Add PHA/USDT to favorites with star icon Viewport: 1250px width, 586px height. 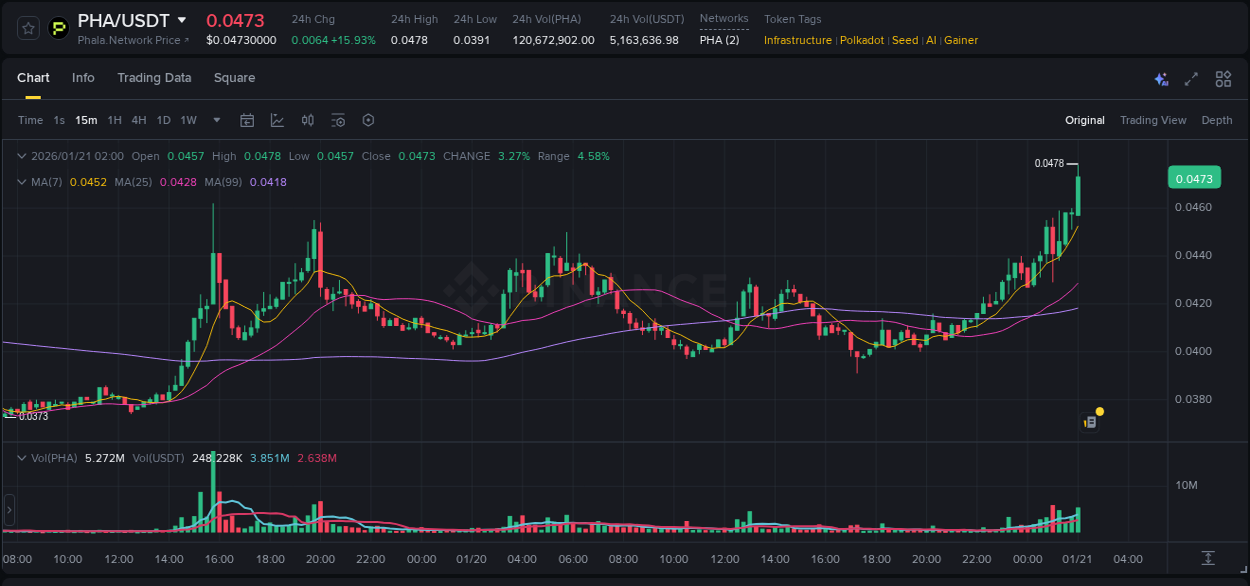[29, 28]
